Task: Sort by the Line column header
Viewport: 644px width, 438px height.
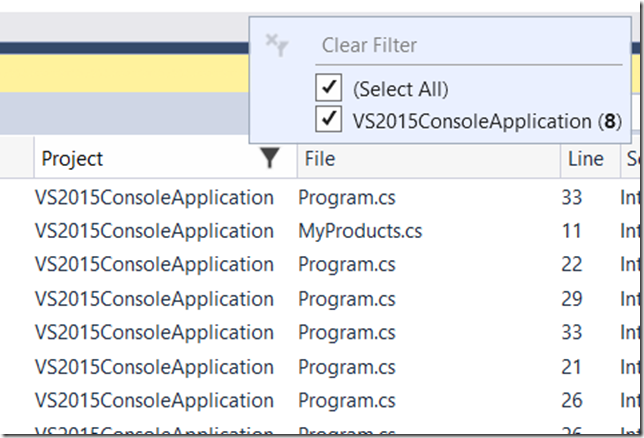Action: (585, 159)
